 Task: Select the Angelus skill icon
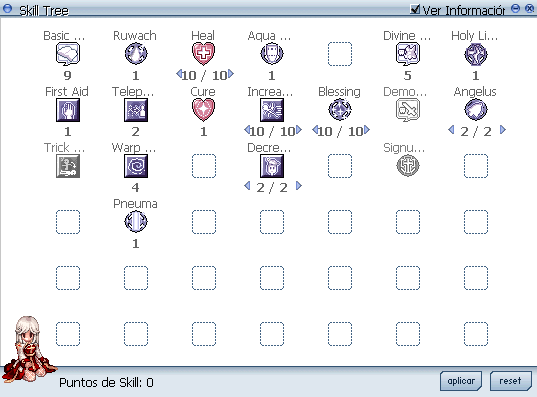[x=476, y=110]
